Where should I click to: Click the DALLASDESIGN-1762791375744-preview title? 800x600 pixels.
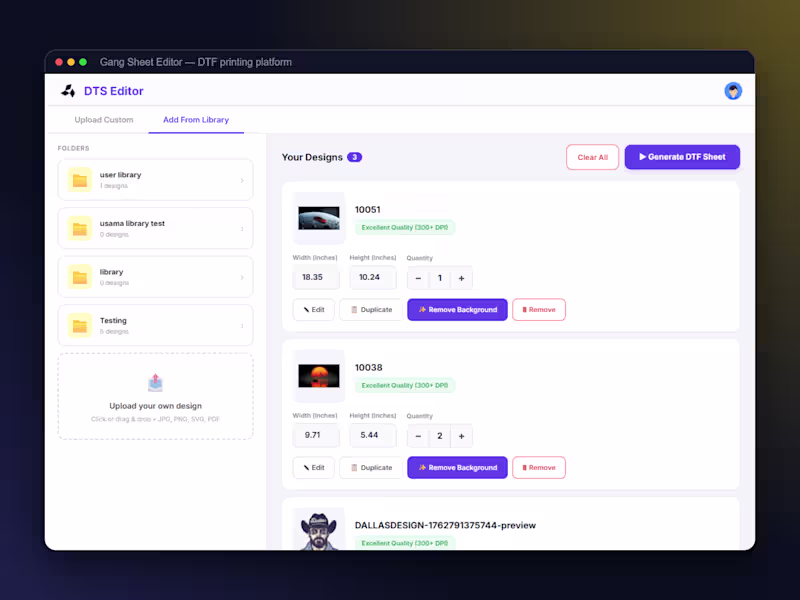[445, 526]
